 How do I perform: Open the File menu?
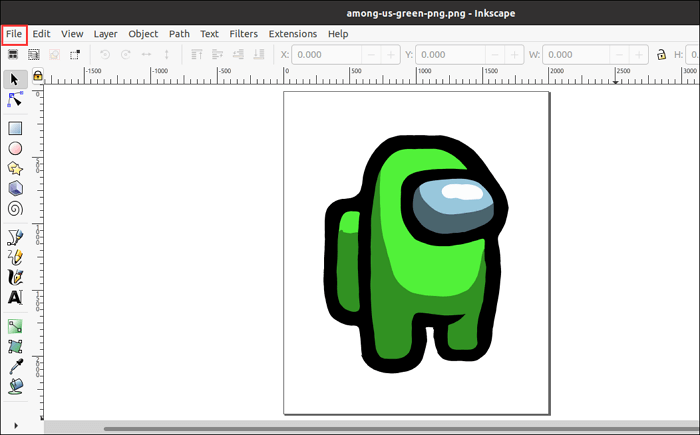[14, 33]
